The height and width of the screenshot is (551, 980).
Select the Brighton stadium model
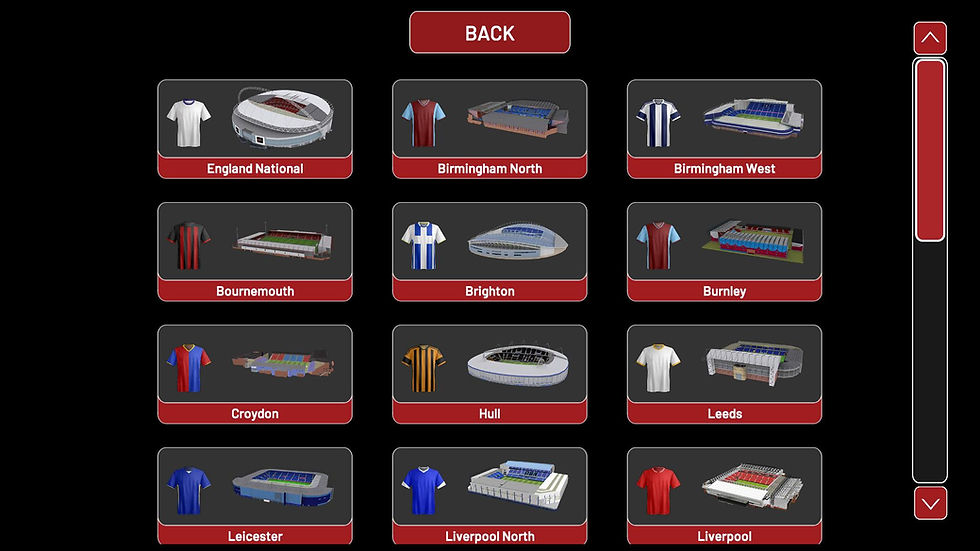518,241
